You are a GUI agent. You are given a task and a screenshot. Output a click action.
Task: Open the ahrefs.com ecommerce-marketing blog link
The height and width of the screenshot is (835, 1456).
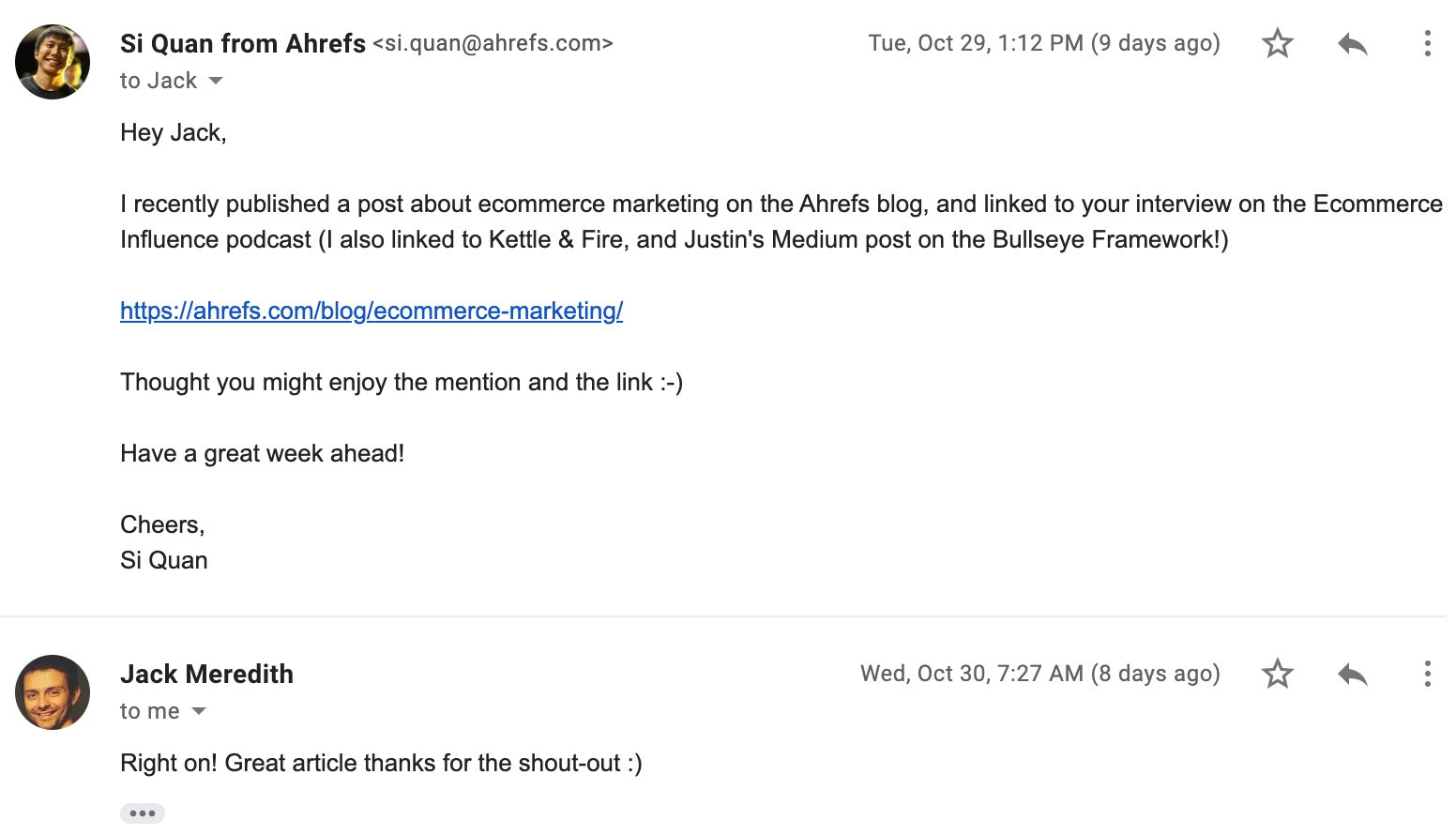click(x=372, y=311)
